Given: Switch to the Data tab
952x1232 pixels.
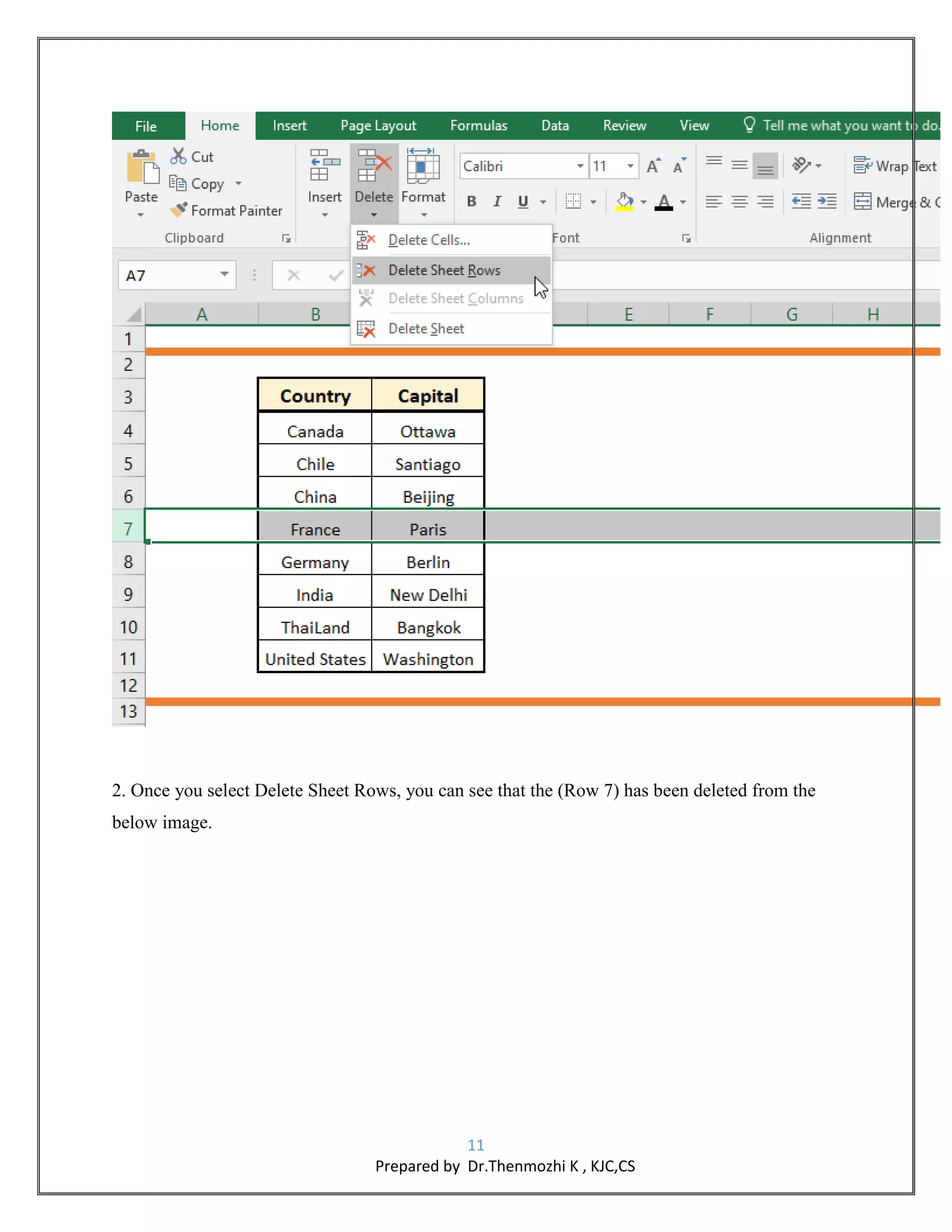Looking at the screenshot, I should coord(555,125).
